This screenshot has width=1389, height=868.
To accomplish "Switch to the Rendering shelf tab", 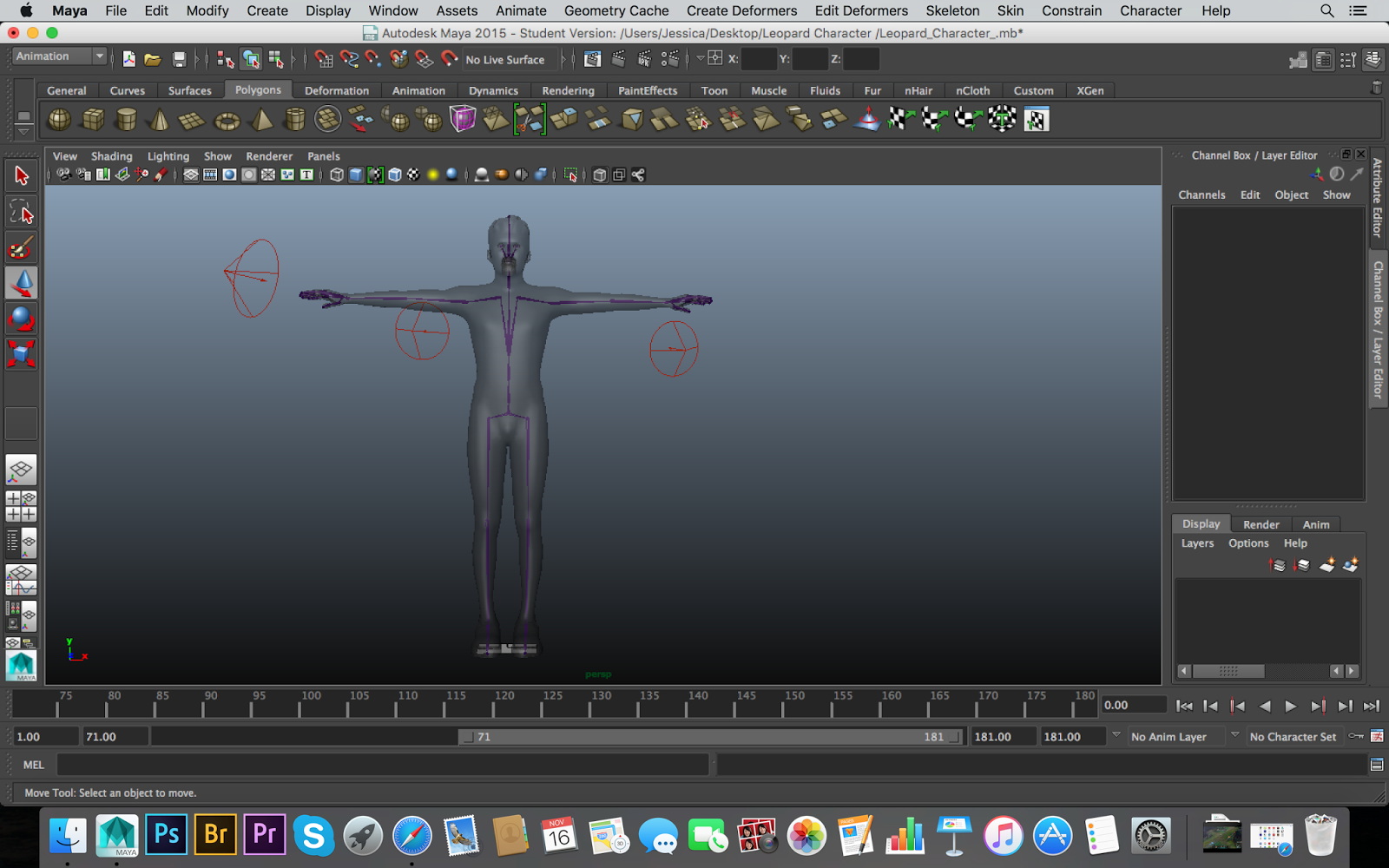I will [x=568, y=90].
